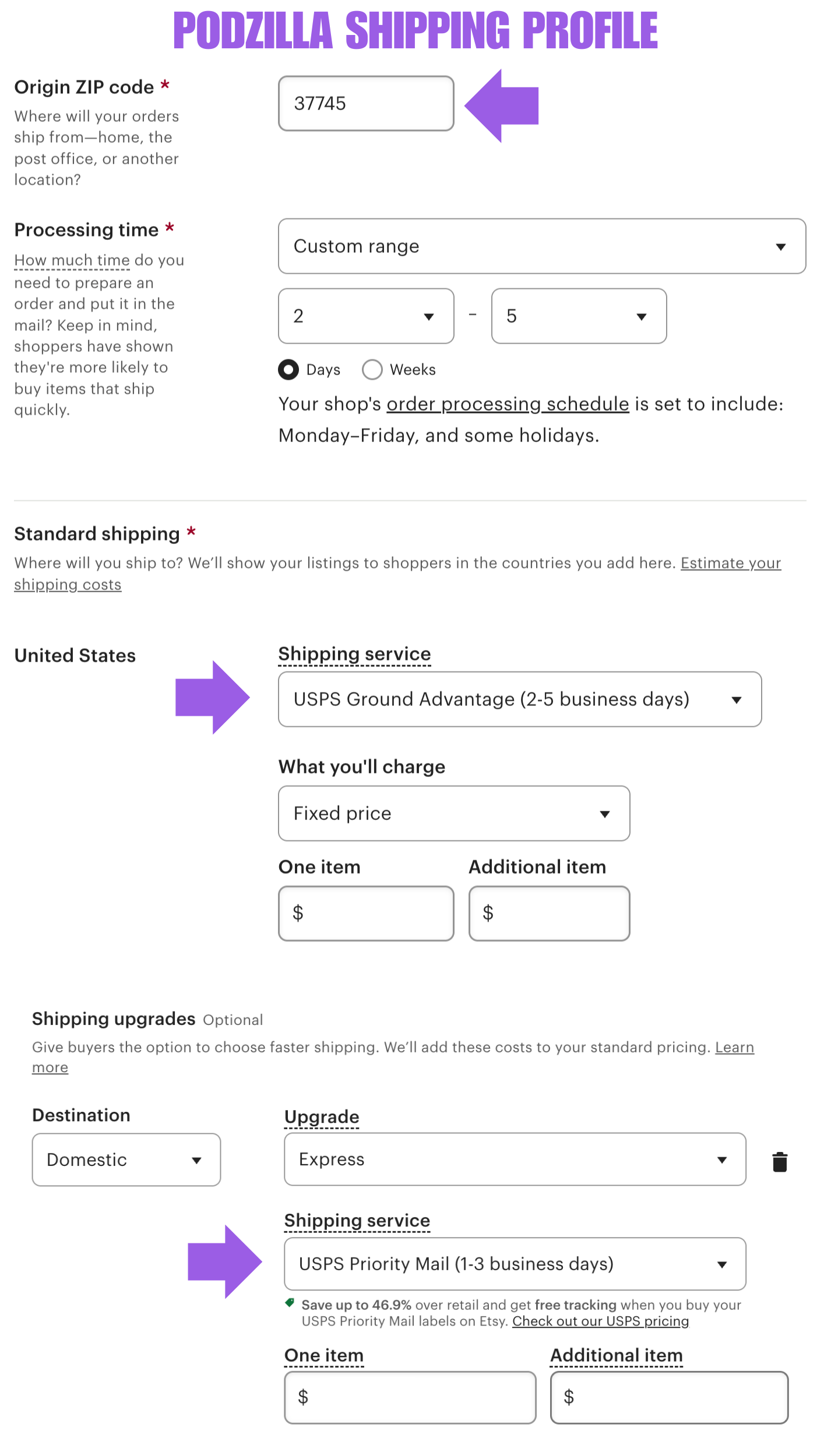Open the order processing schedule link
The height and width of the screenshot is (1456, 831).
click(x=508, y=404)
